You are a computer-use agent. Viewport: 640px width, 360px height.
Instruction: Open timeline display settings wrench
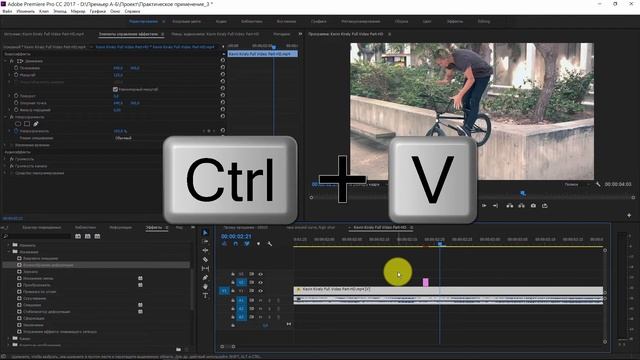270,244
